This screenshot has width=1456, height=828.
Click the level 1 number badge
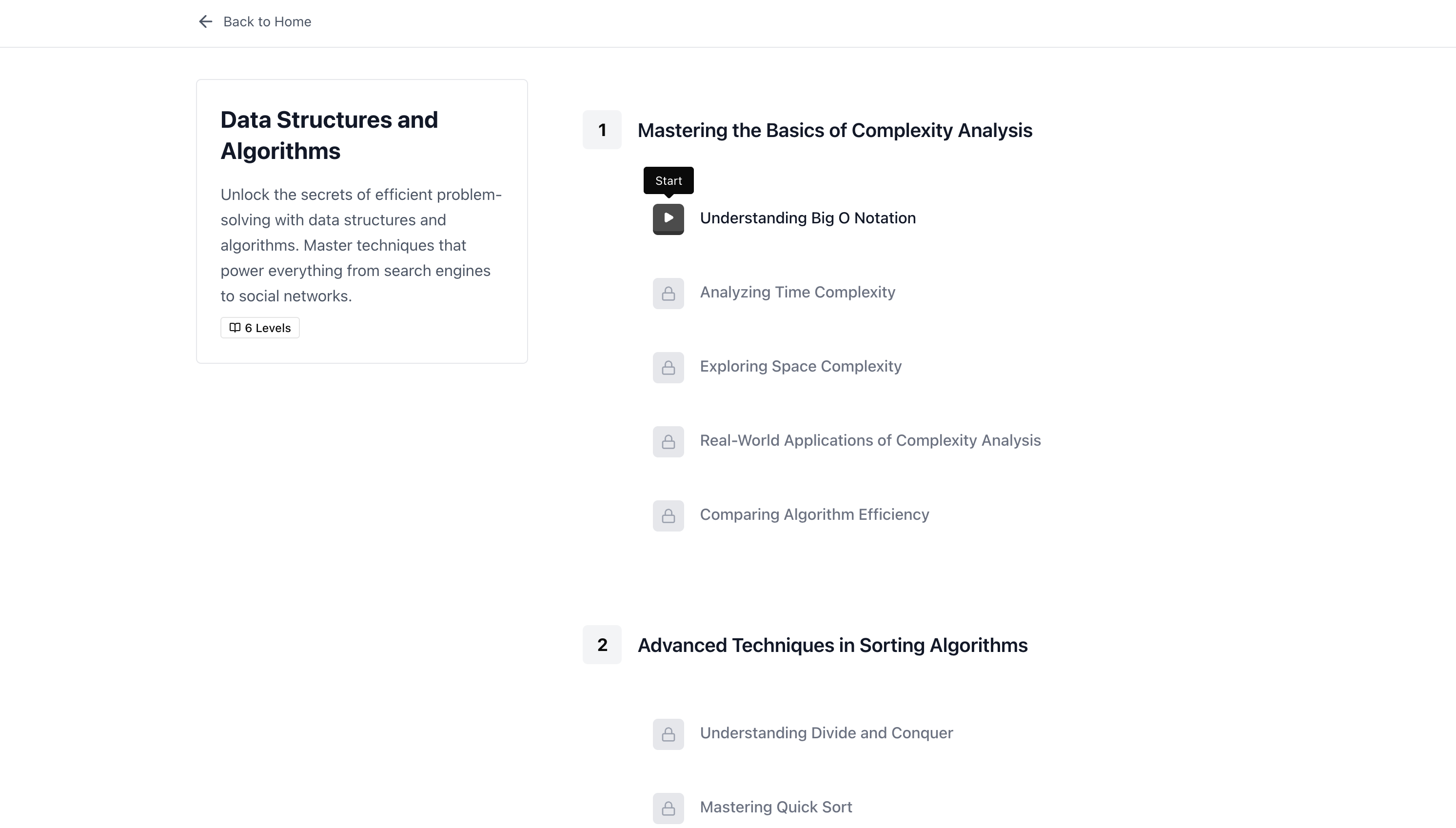point(602,130)
